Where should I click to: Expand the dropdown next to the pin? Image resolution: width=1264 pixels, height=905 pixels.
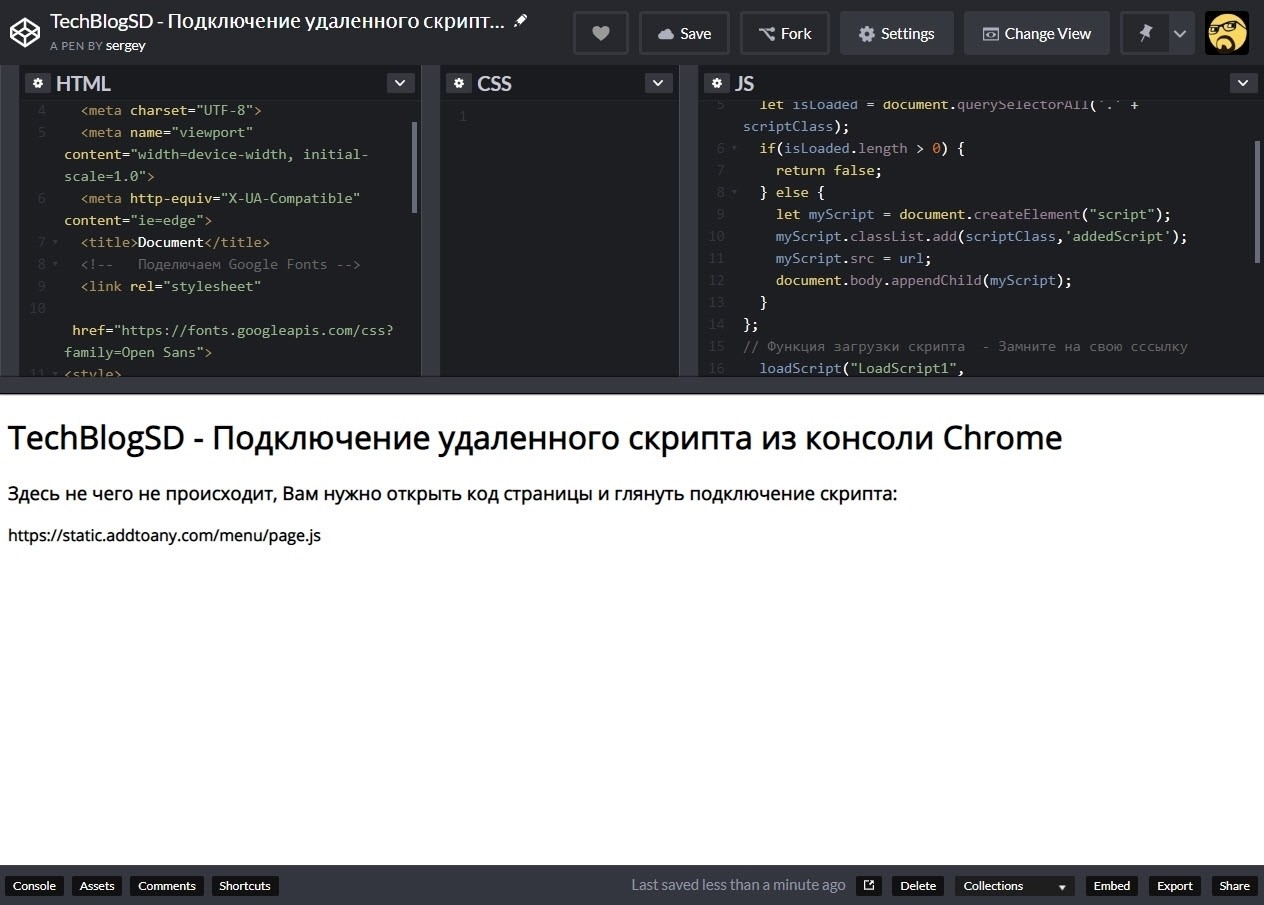pyautogui.click(x=1180, y=33)
